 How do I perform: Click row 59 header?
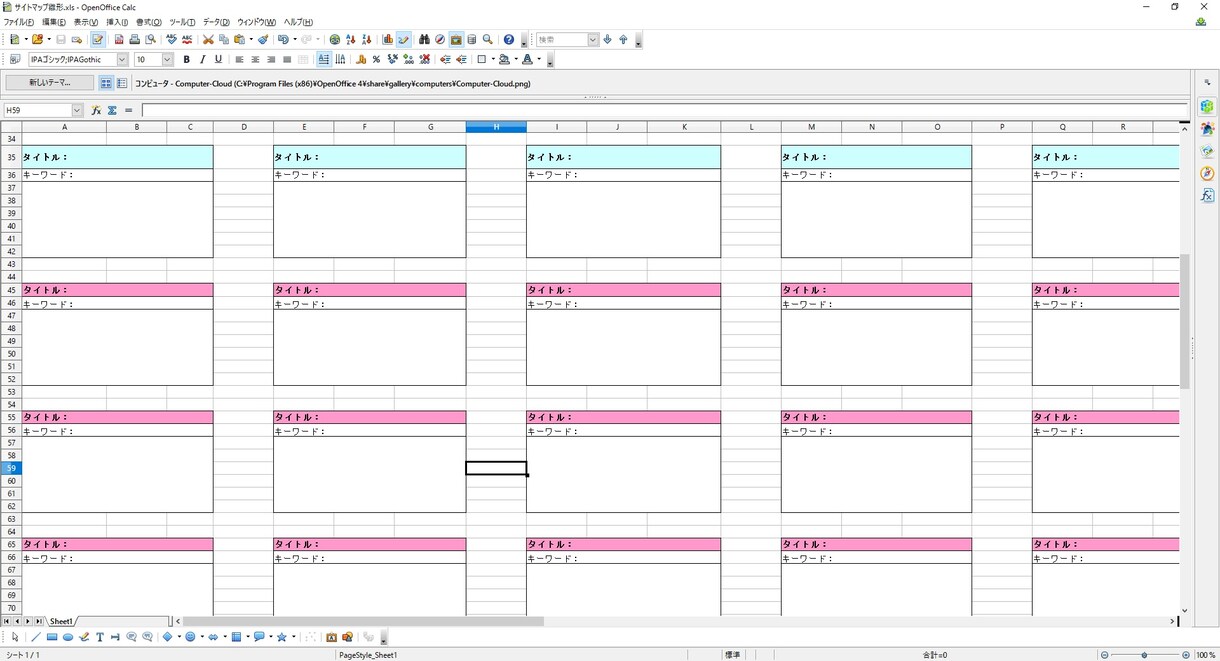pos(11,468)
